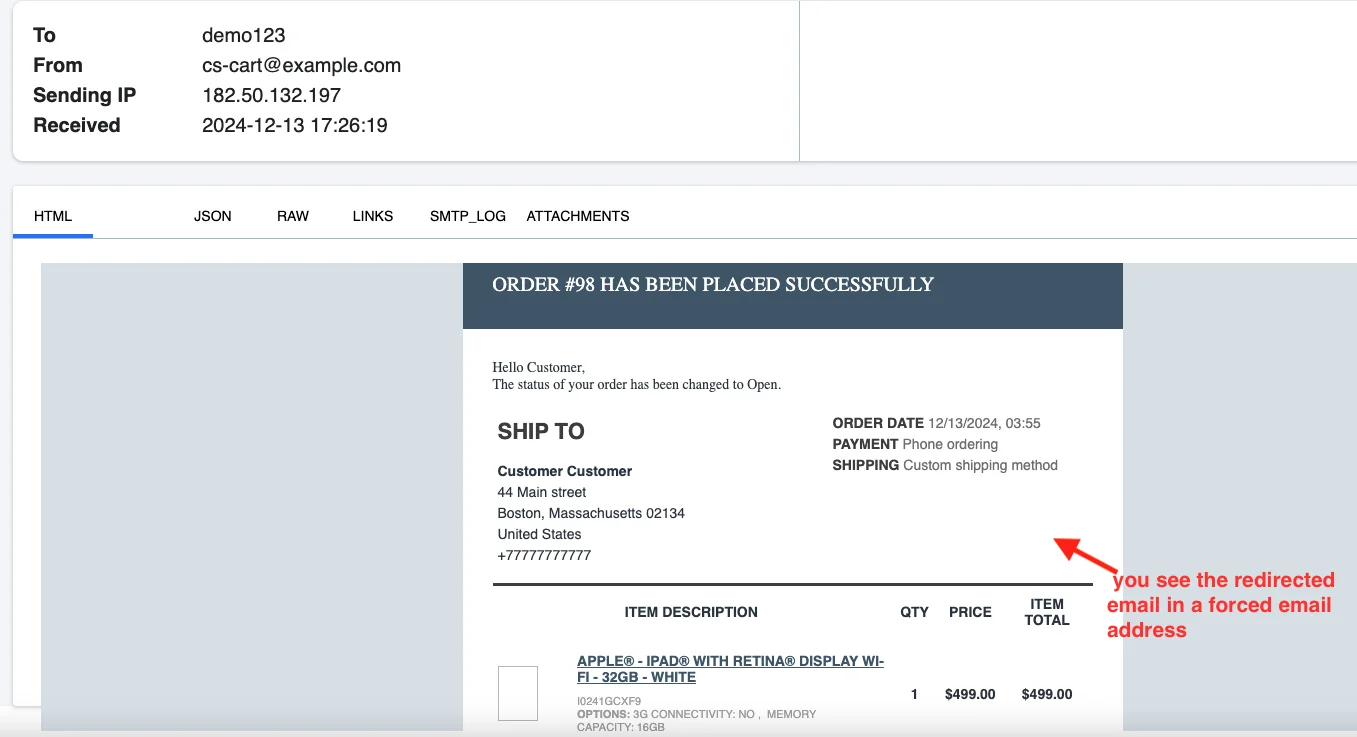1357x737 pixels.
Task: Click the QTY column header
Action: click(x=914, y=612)
